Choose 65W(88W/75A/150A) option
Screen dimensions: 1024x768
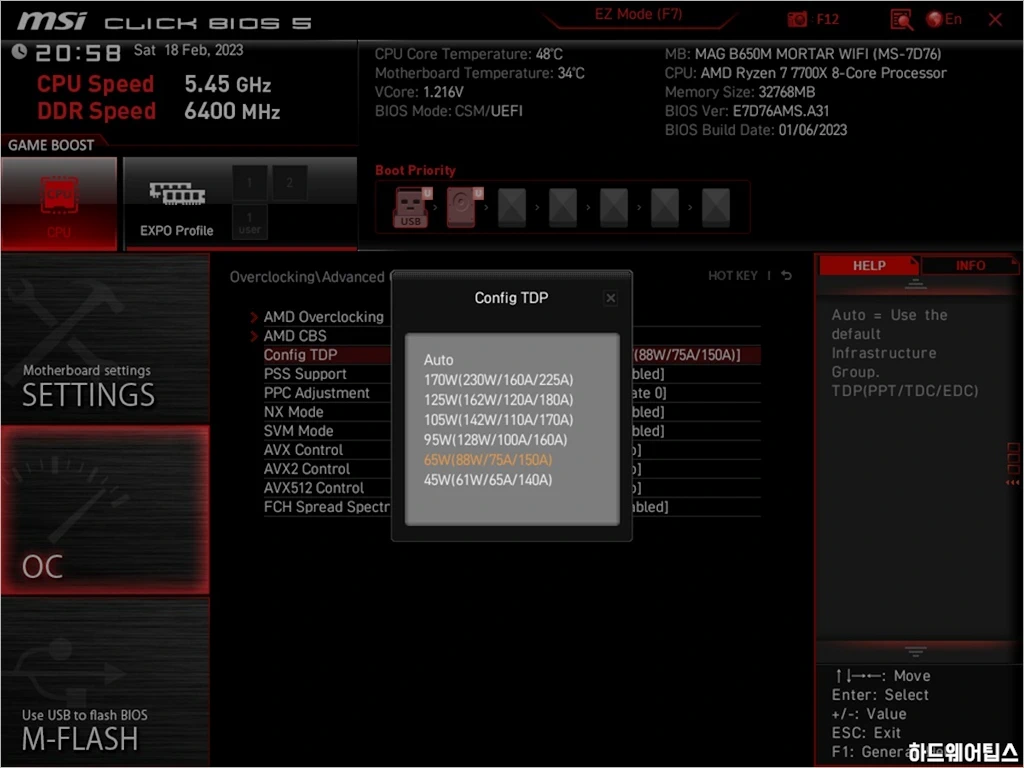coord(488,460)
